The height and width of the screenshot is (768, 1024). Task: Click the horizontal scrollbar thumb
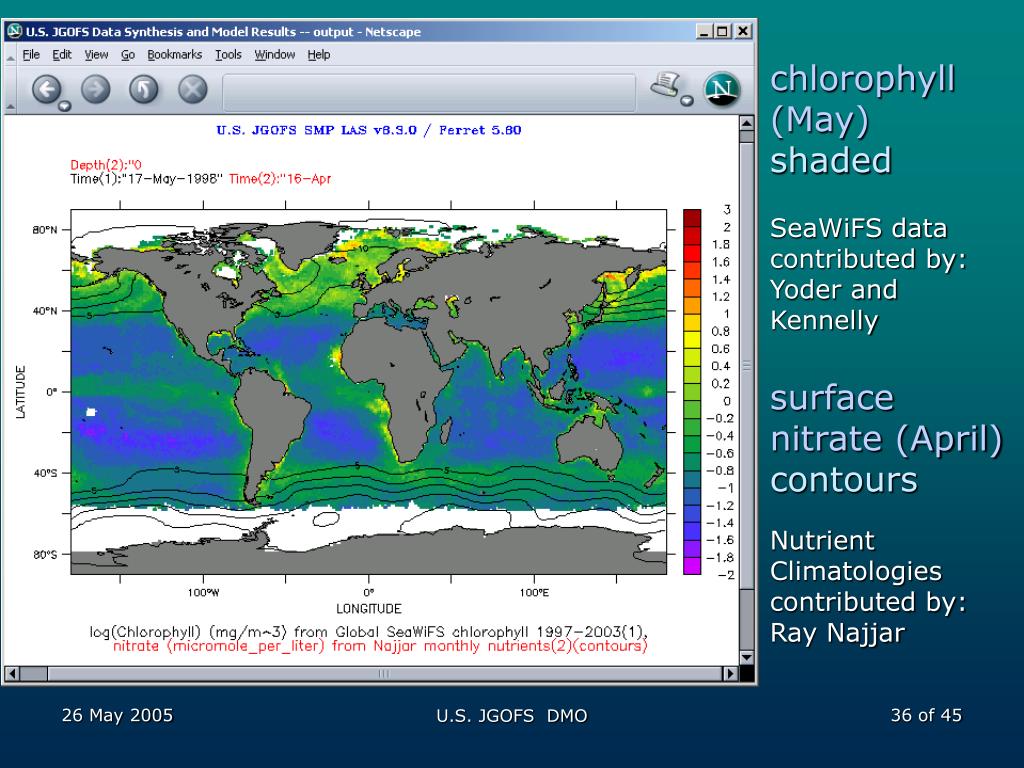[384, 673]
